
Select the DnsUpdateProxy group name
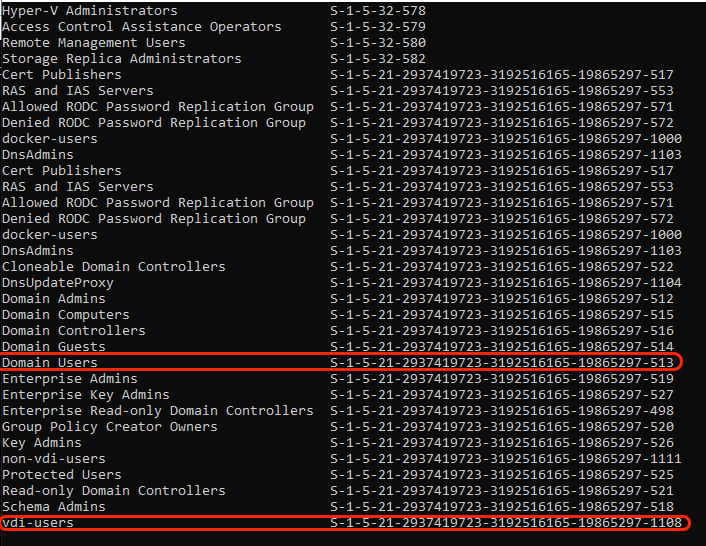[57, 283]
